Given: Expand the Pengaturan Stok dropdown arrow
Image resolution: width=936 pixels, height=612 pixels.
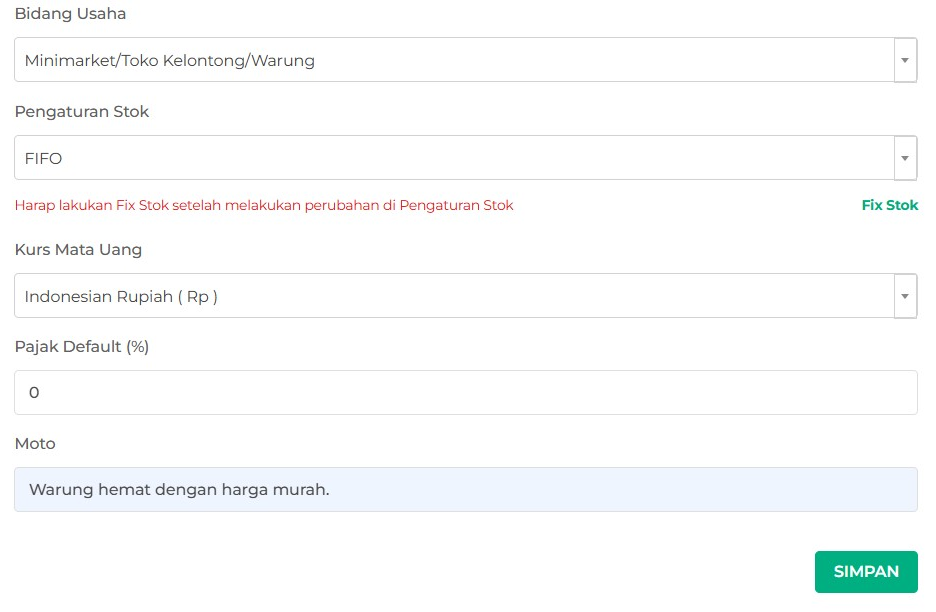Looking at the screenshot, I should point(904,158).
